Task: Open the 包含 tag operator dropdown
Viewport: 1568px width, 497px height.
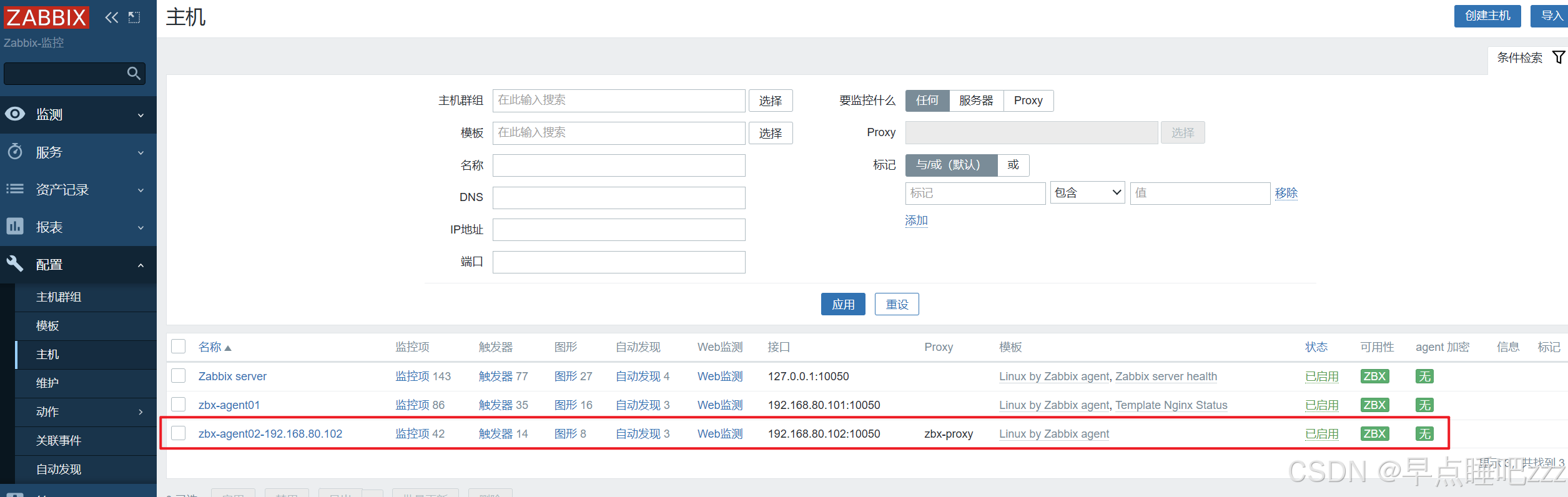Action: (1087, 193)
